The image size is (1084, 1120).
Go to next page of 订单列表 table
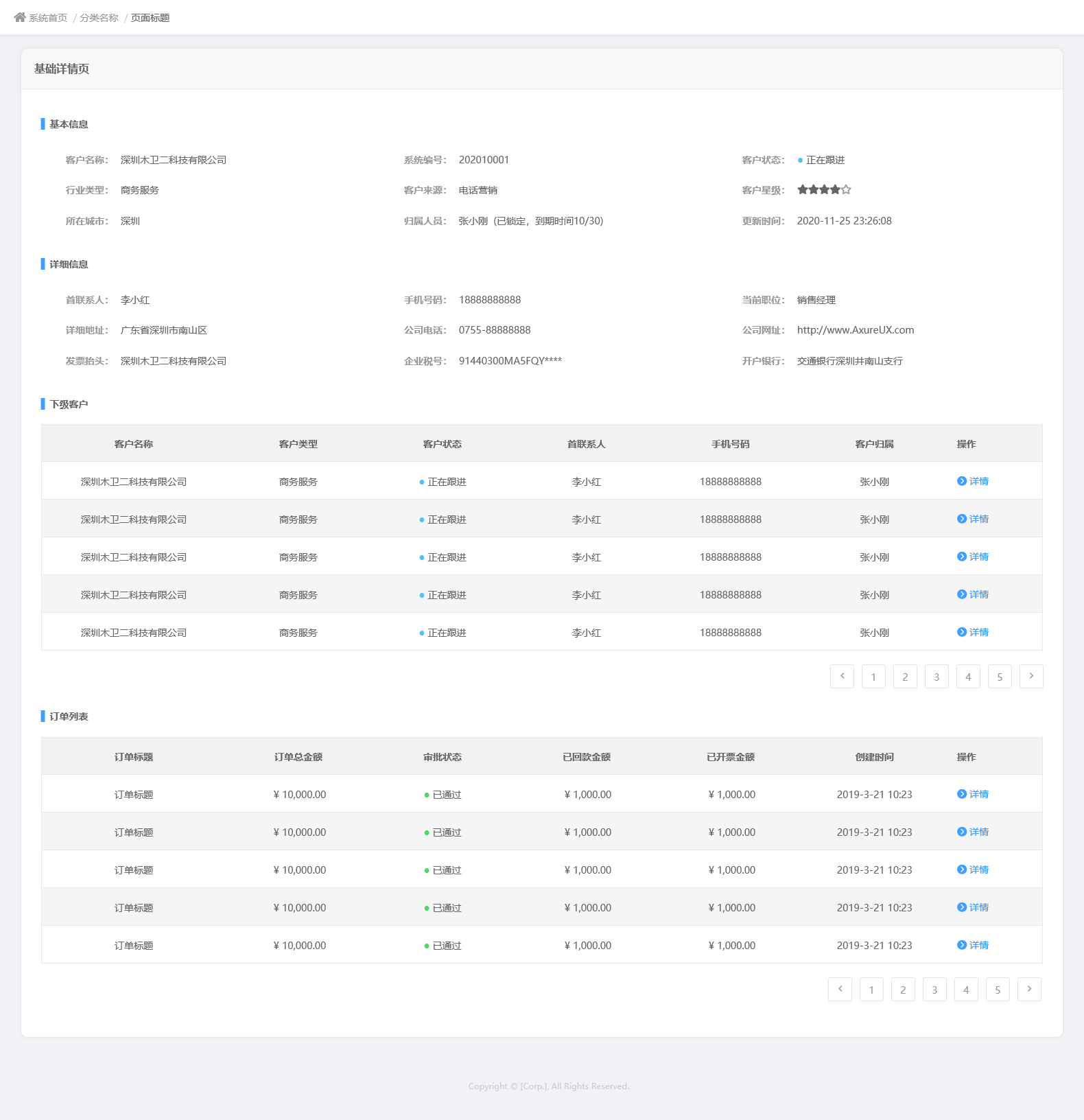coord(1029,989)
